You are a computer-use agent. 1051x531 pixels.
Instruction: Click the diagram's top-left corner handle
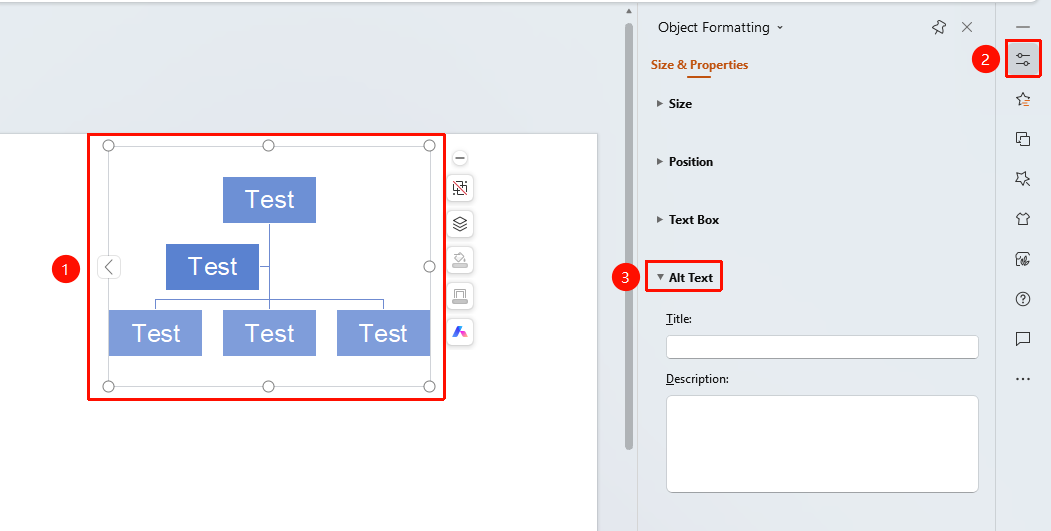coord(109,145)
